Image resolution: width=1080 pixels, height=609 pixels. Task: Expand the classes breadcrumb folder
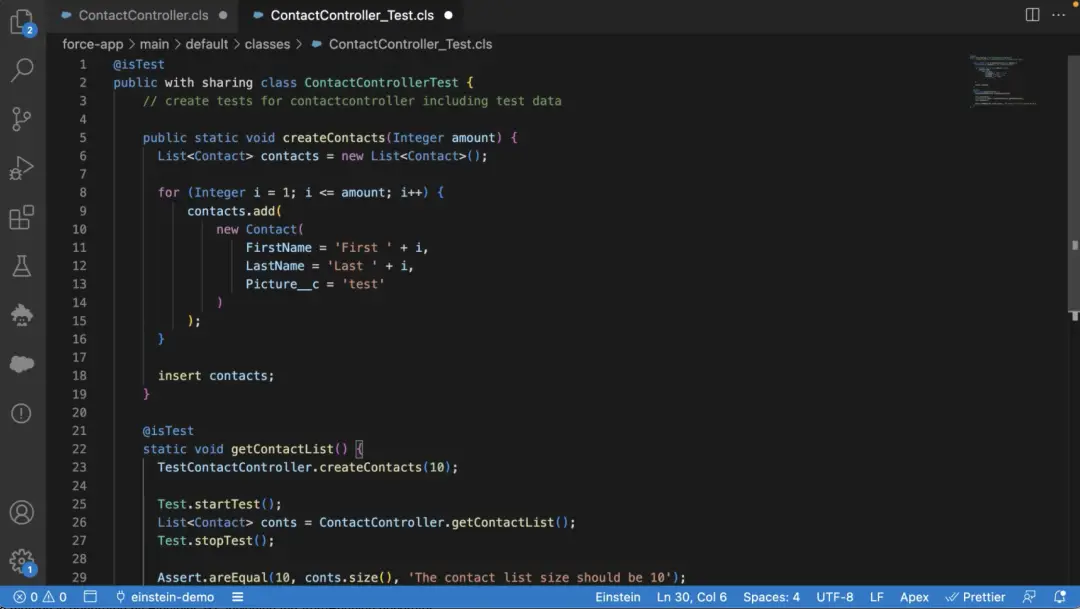click(x=267, y=44)
